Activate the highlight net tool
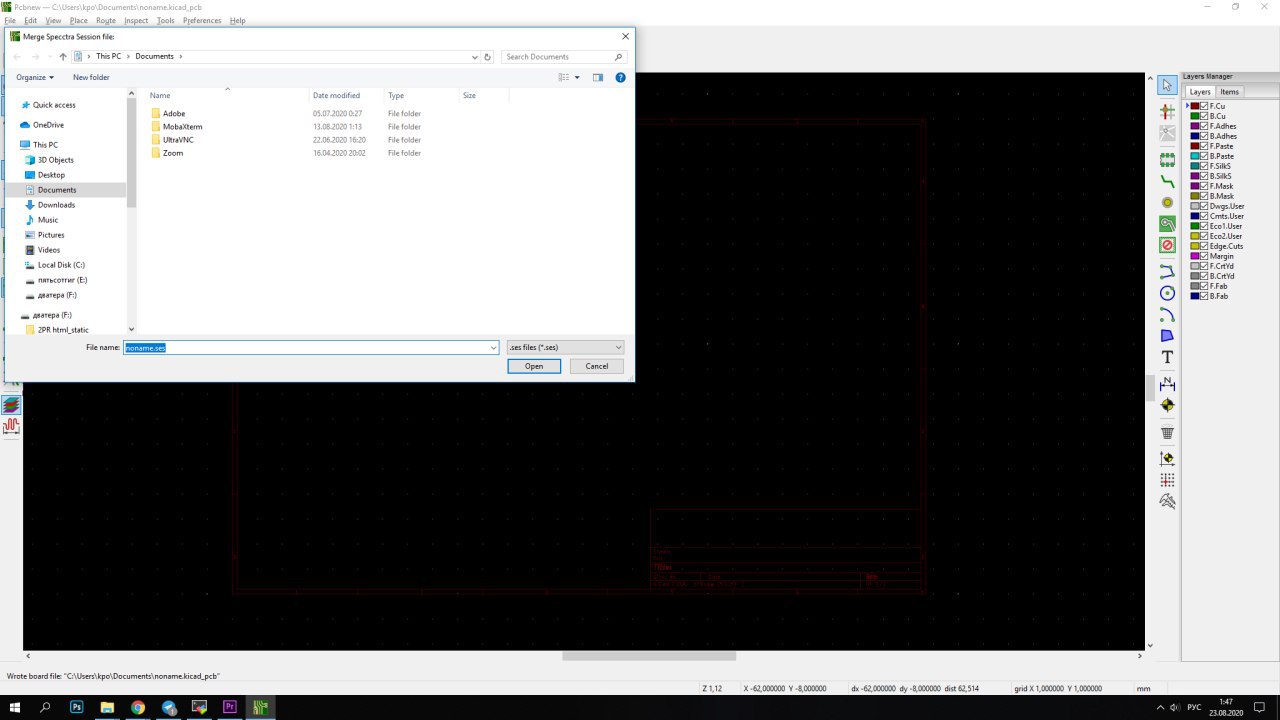The width and height of the screenshot is (1280, 720). 1167,112
